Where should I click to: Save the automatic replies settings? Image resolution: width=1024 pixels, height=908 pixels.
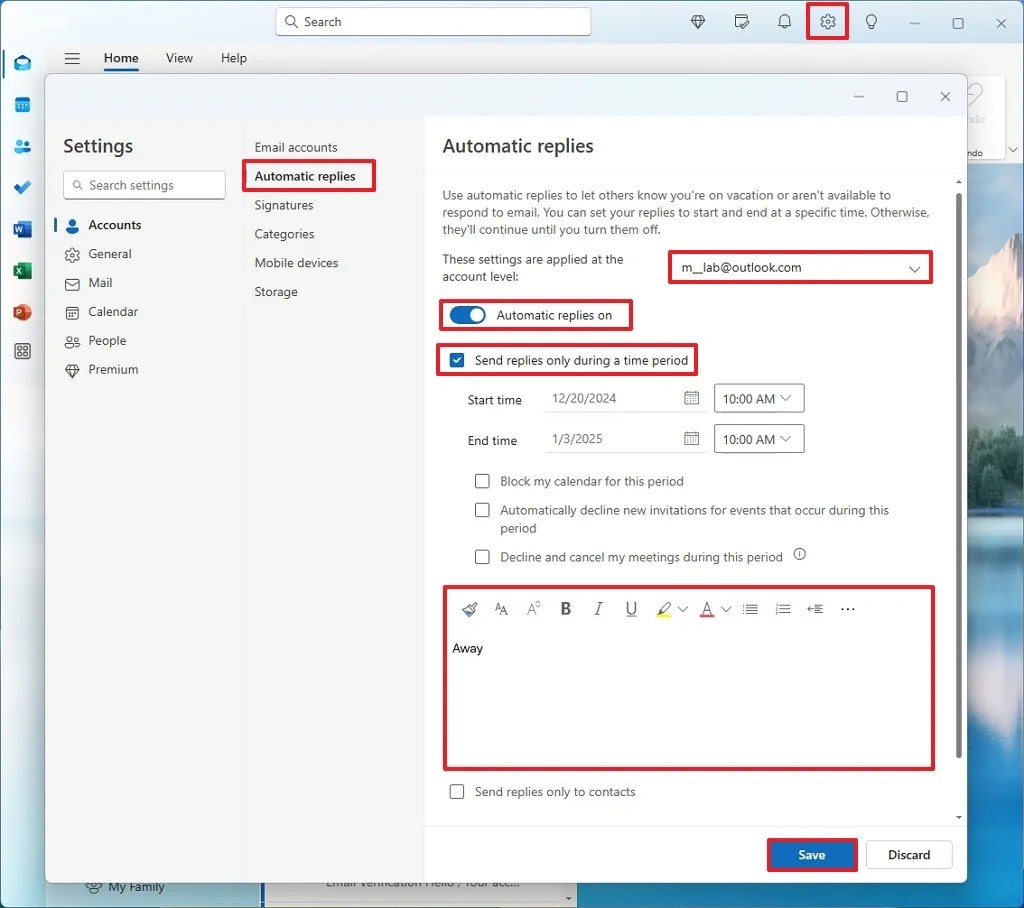[811, 855]
